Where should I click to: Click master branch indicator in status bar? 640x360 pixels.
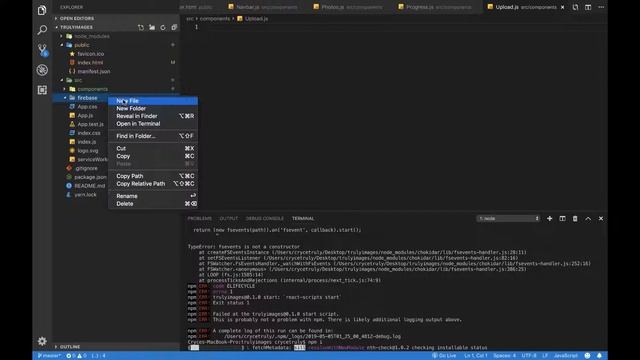click(49, 356)
